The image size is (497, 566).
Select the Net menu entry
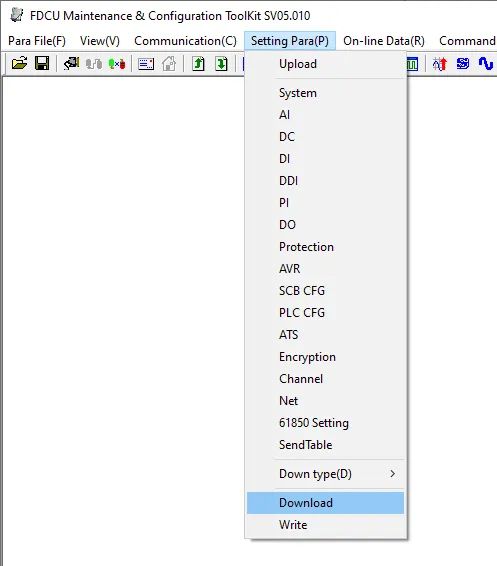point(326,401)
